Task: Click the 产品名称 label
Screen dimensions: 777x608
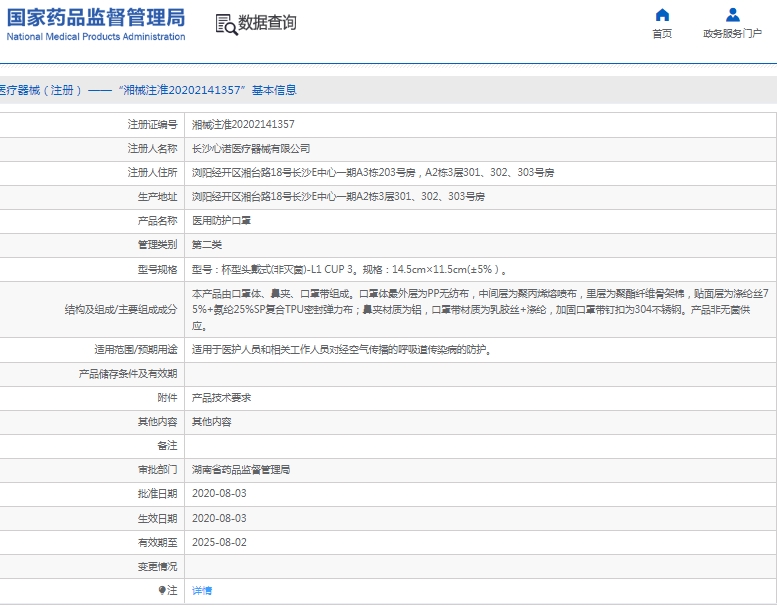Action: 157,221
